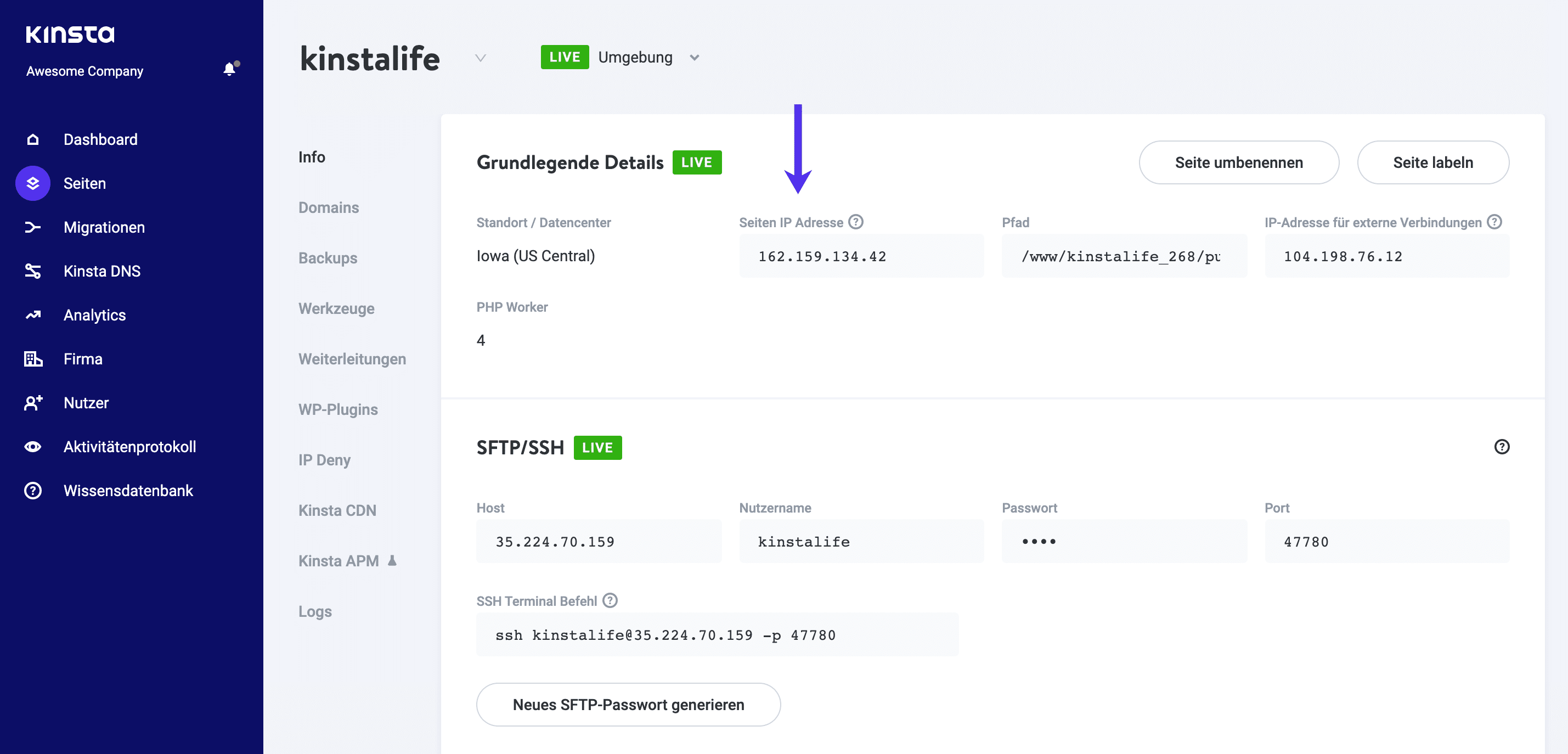Open Analytics with the chart icon
The width and height of the screenshot is (1568, 754).
[x=32, y=314]
